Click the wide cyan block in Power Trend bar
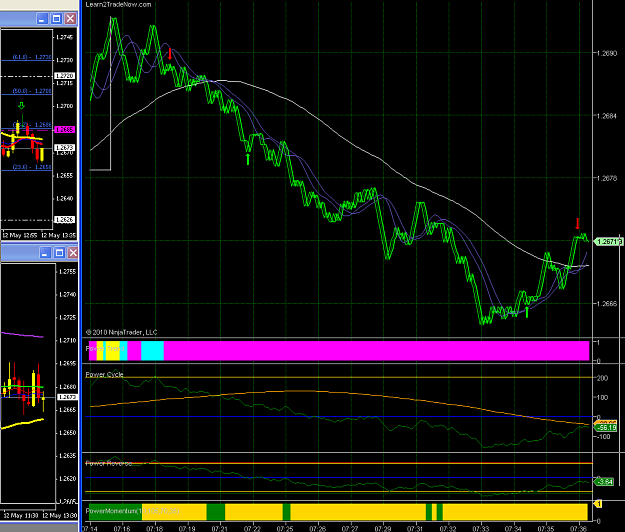 coord(152,351)
